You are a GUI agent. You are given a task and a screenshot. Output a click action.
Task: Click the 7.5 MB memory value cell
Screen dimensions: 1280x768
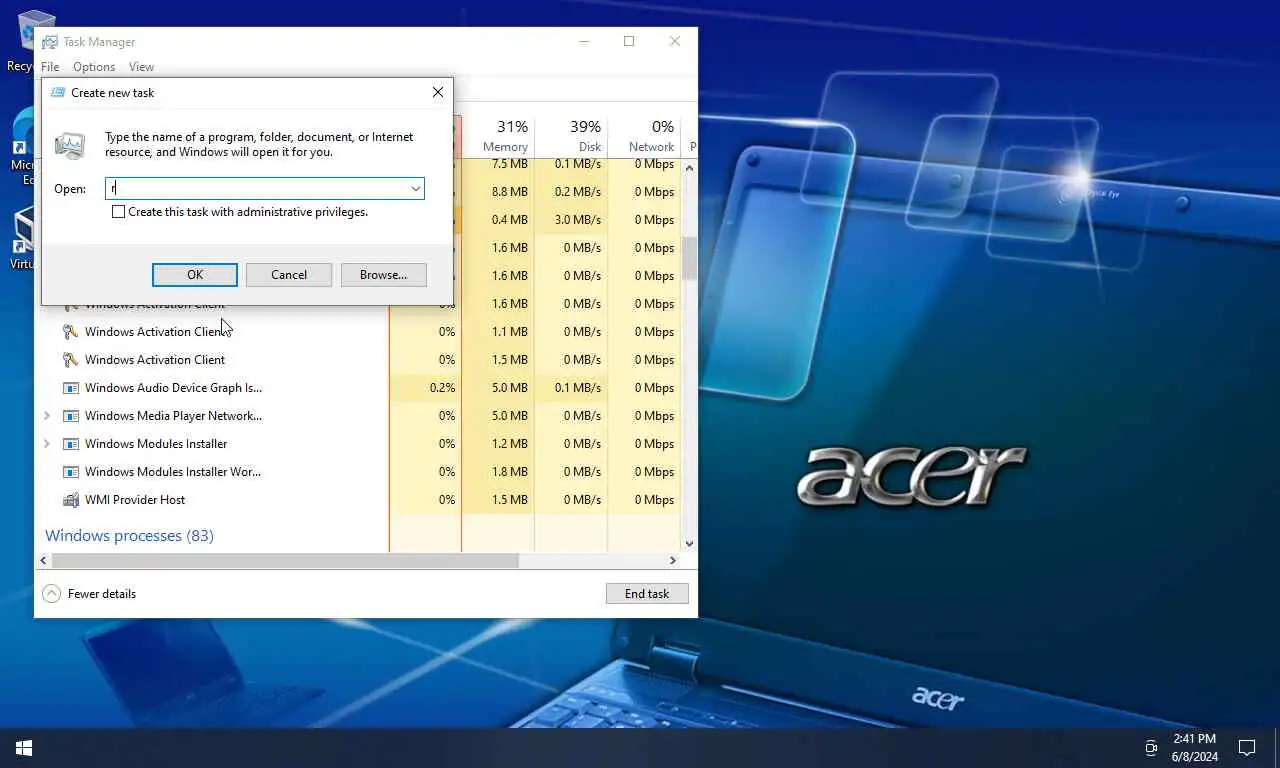coord(498,164)
